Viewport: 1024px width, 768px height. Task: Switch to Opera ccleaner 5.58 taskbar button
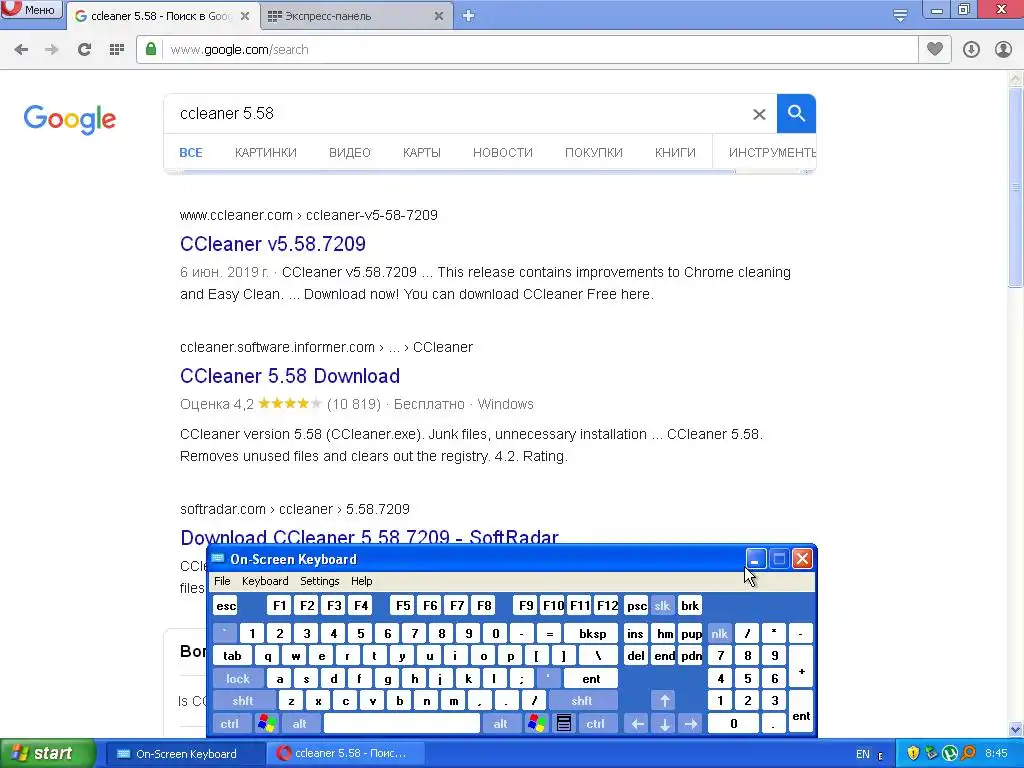point(346,754)
